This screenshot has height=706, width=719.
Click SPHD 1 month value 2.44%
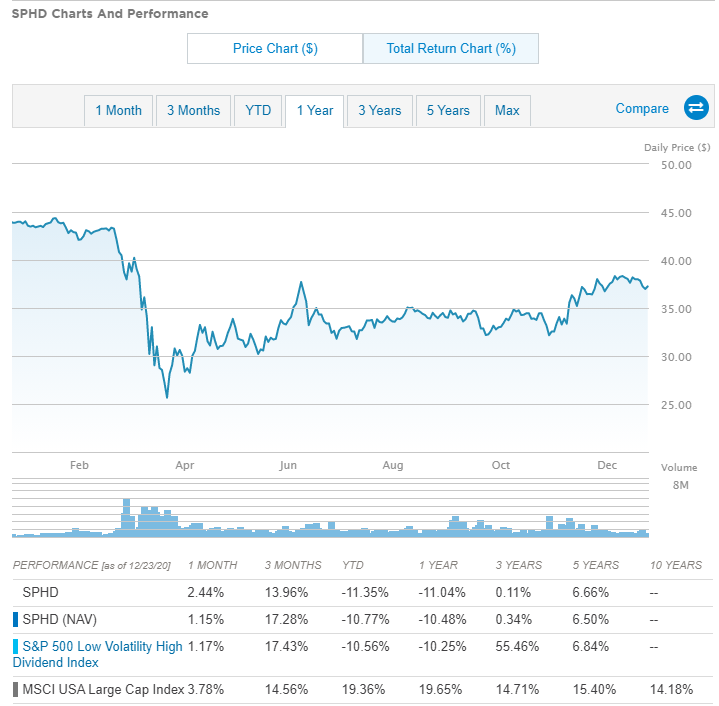205,592
